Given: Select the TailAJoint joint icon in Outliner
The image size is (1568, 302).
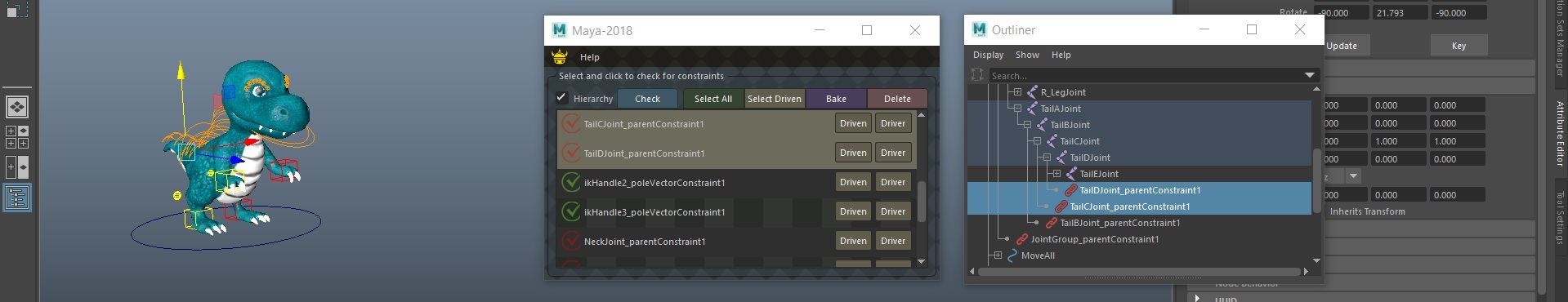Looking at the screenshot, I should click(x=1032, y=109).
